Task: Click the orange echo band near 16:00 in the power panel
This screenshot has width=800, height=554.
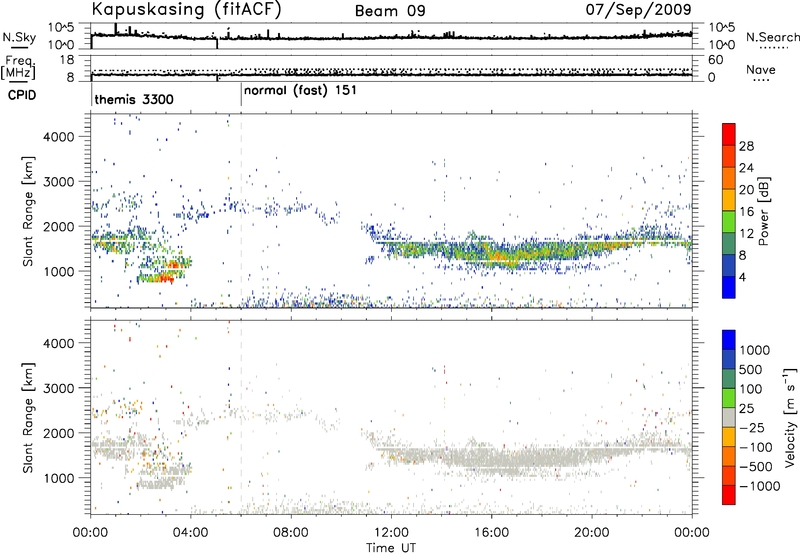Action: [x=497, y=255]
